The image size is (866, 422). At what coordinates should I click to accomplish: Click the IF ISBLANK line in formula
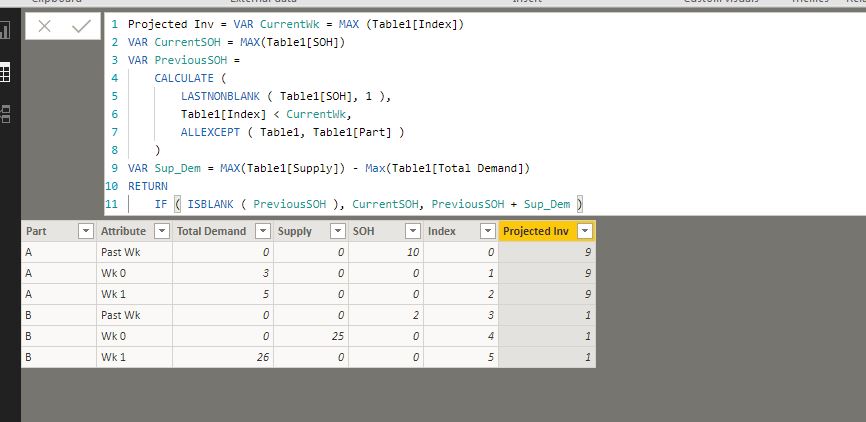[369, 204]
